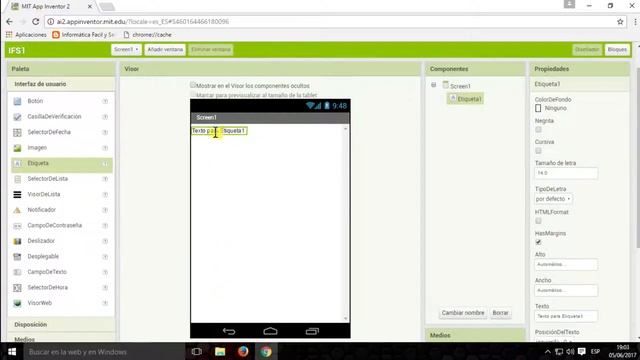Screen dimensions: 640x360
Task: Select the VisorDeLista palette icon
Action: pyautogui.click(x=17, y=194)
